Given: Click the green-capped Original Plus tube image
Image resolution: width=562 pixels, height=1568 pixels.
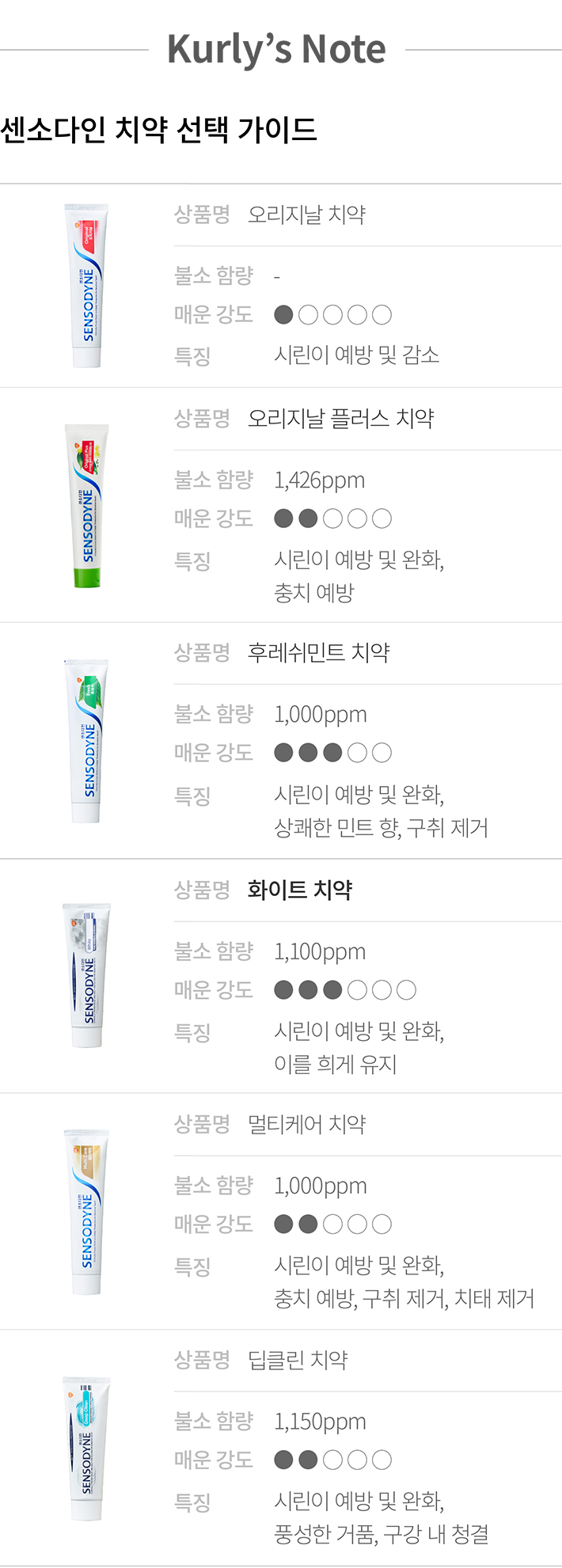Looking at the screenshot, I should tap(86, 505).
